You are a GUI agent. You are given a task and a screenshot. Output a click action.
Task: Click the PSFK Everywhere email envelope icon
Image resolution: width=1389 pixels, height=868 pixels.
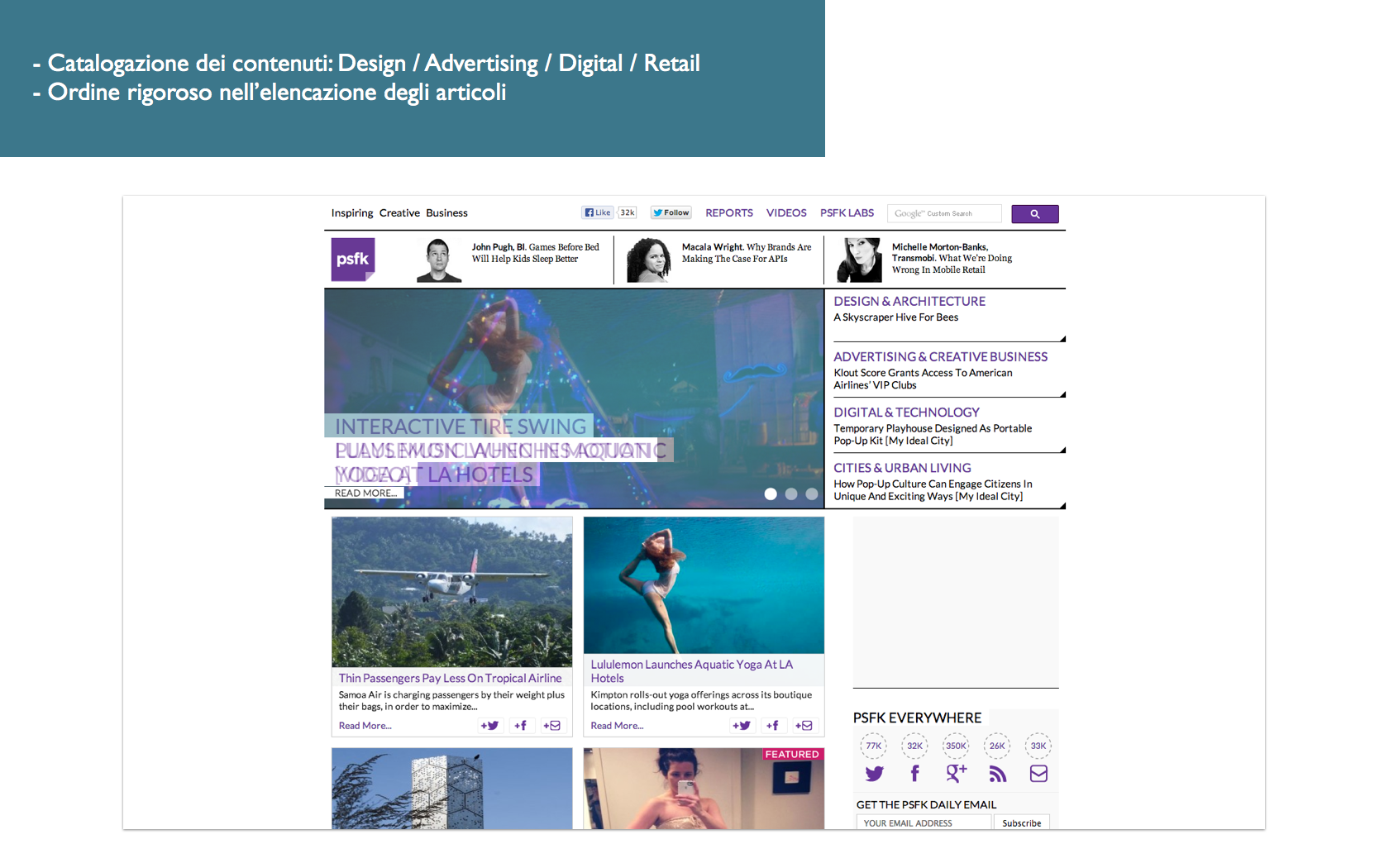[x=1038, y=774]
